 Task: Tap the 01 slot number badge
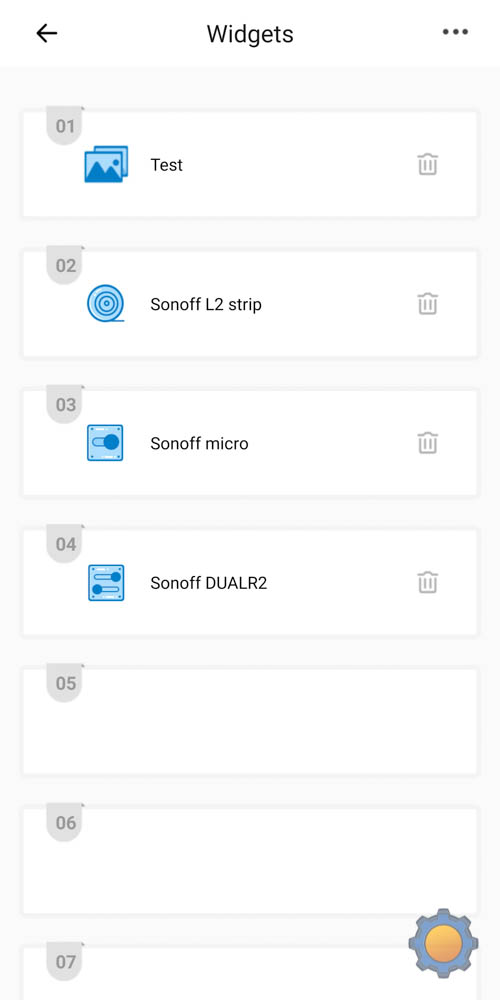(x=65, y=126)
